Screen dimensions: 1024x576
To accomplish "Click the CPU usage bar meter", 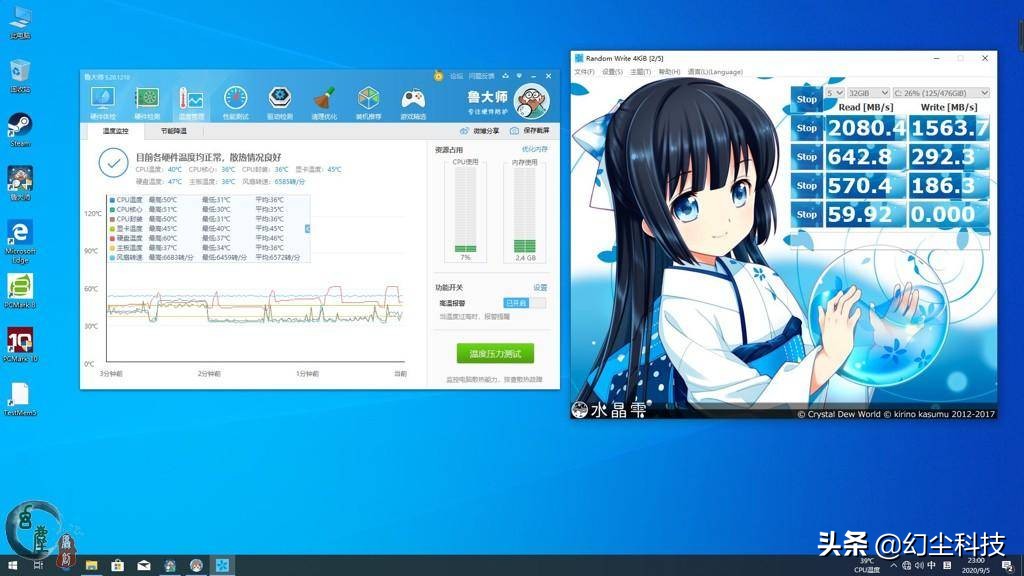I will (466, 210).
